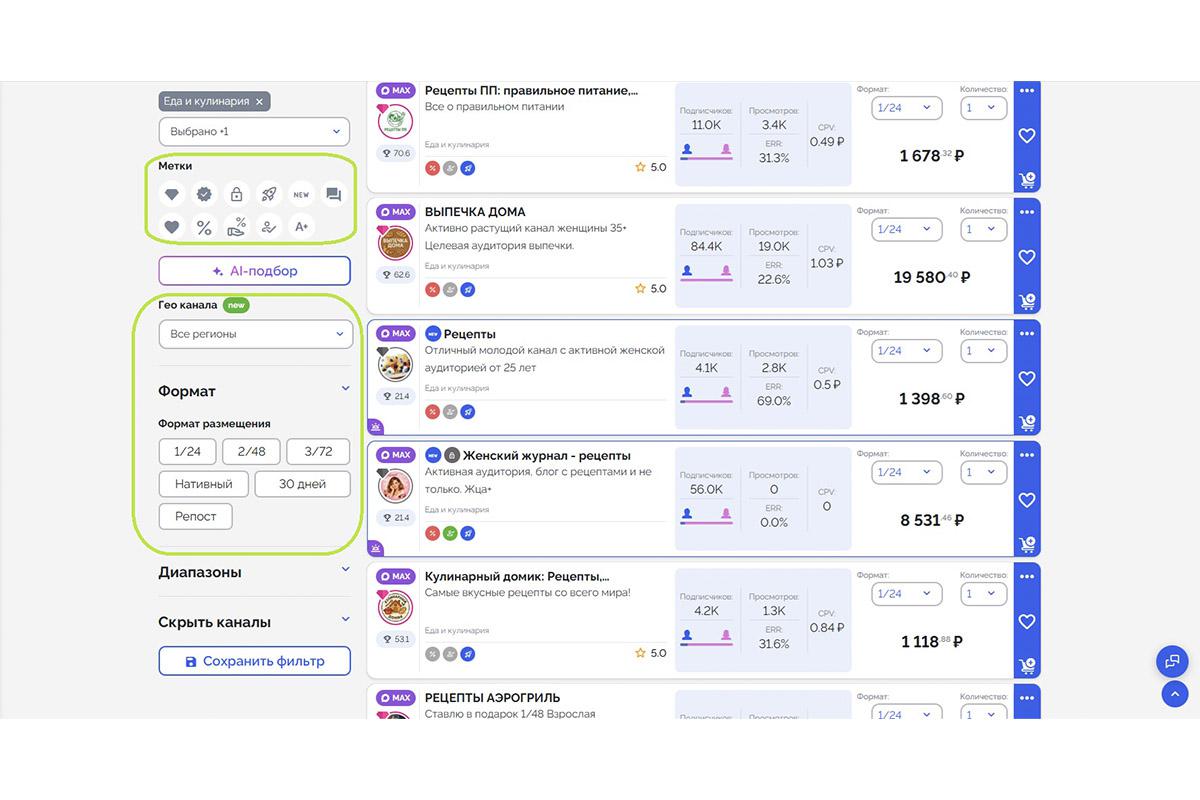Remove the Еда и кулинария tag

[259, 102]
